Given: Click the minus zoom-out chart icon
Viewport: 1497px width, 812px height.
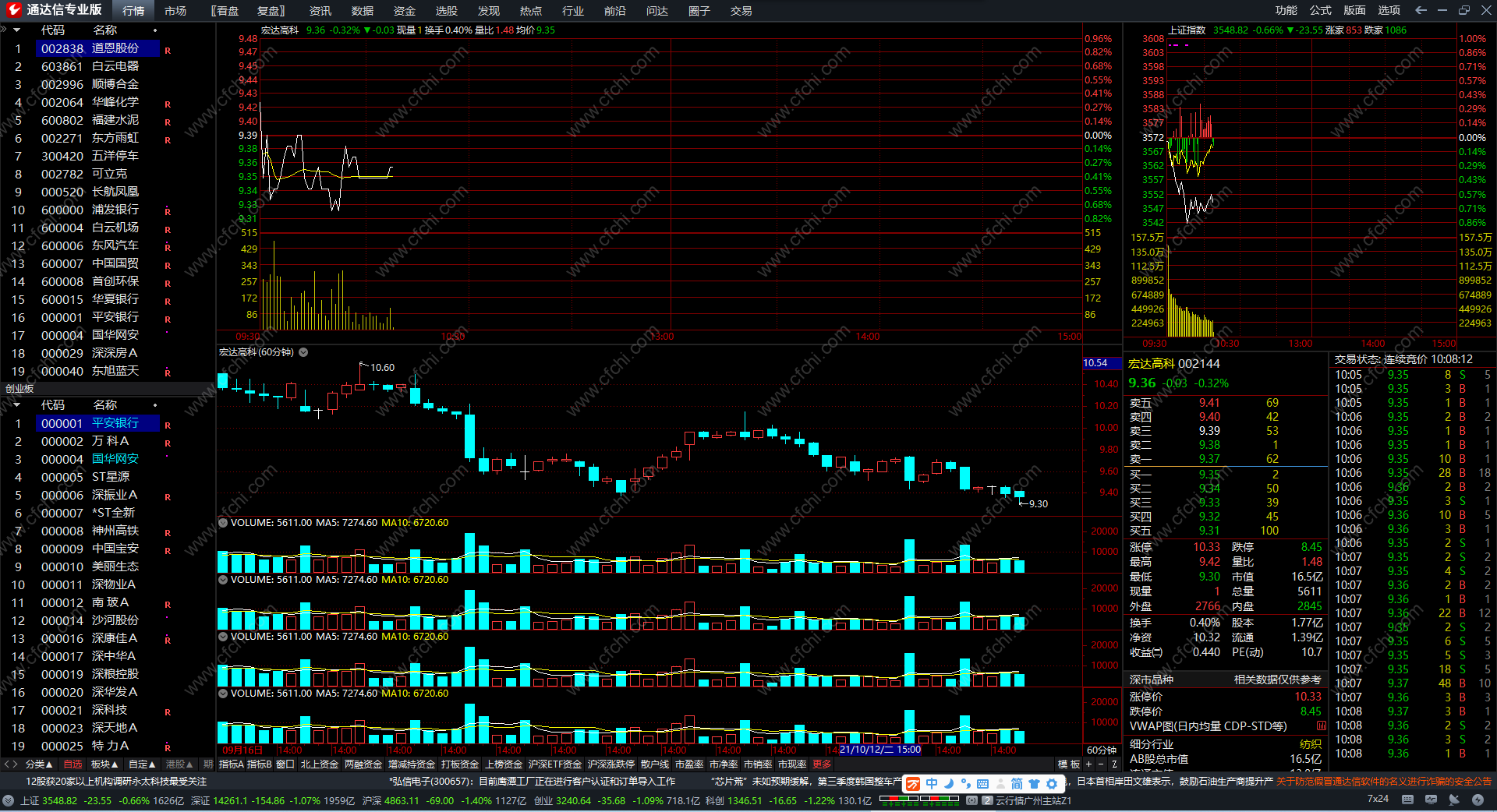Looking at the screenshot, I should tap(1101, 764).
